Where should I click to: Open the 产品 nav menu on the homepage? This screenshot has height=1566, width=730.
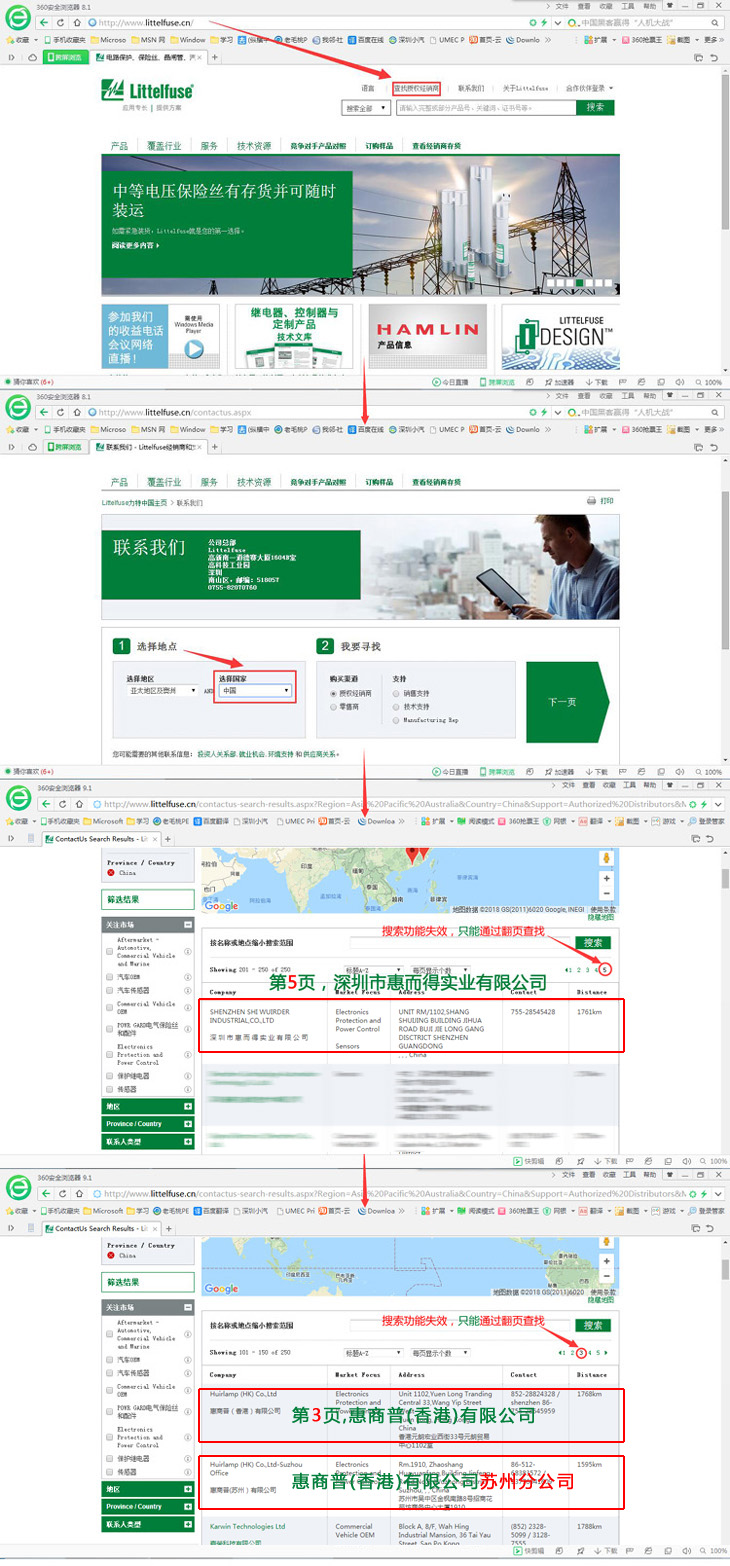(x=119, y=145)
